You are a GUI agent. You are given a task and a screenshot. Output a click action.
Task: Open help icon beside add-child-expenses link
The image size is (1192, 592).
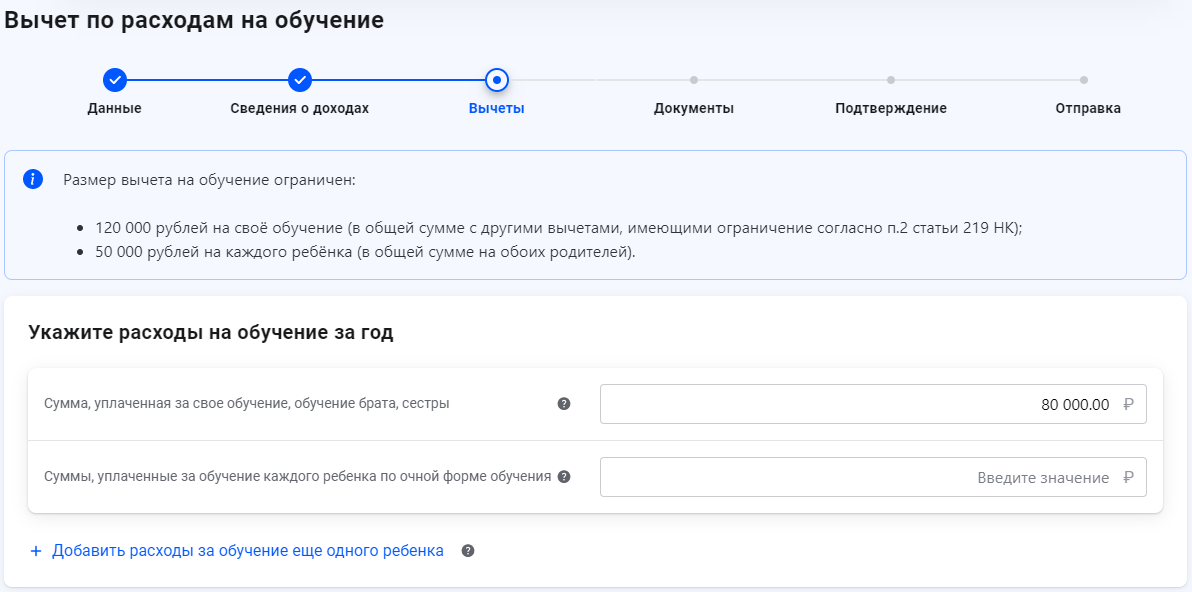(x=468, y=551)
